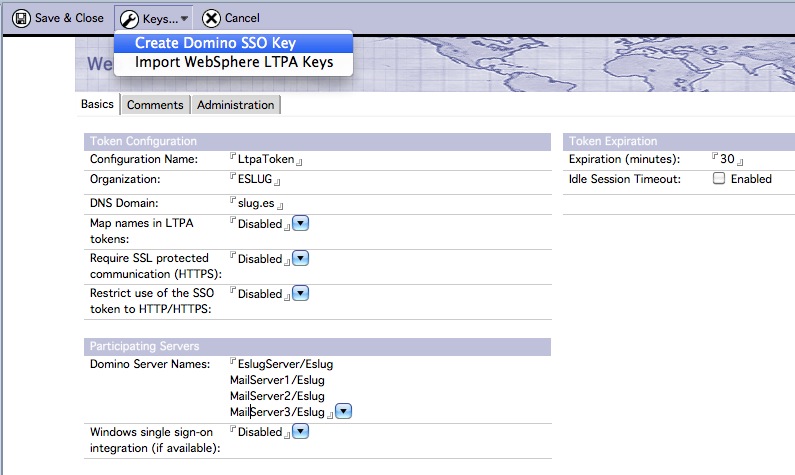The width and height of the screenshot is (795, 475).
Task: Click the Save & Close floppy disk icon
Action: tap(21, 19)
